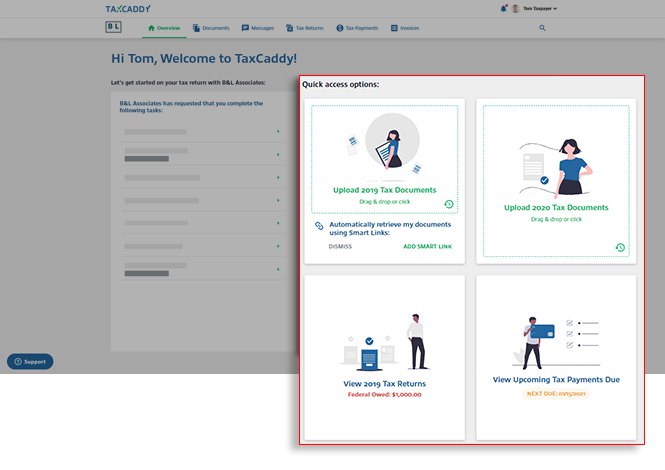Open the notifications bell
This screenshot has height=470, width=665.
point(503,8)
